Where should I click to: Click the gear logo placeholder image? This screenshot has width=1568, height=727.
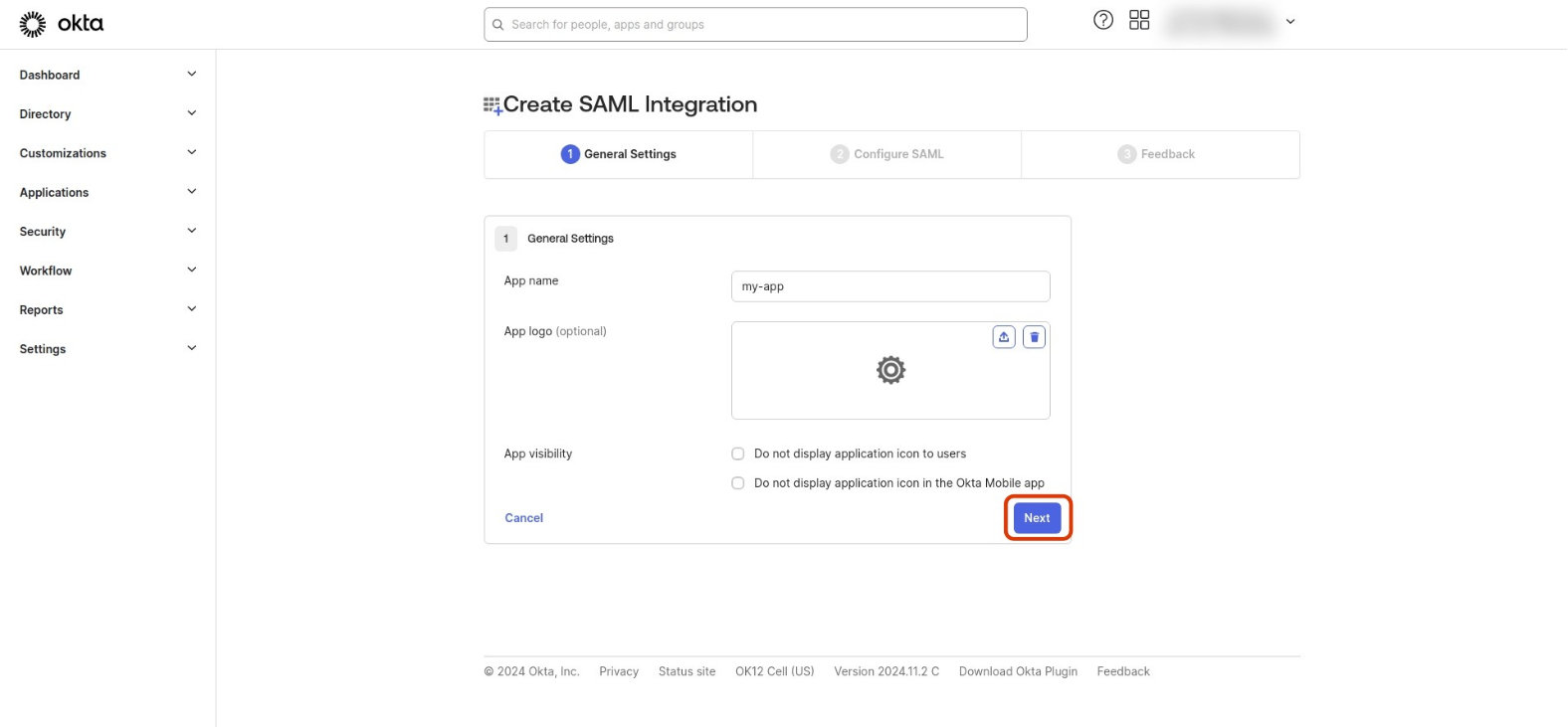890,370
